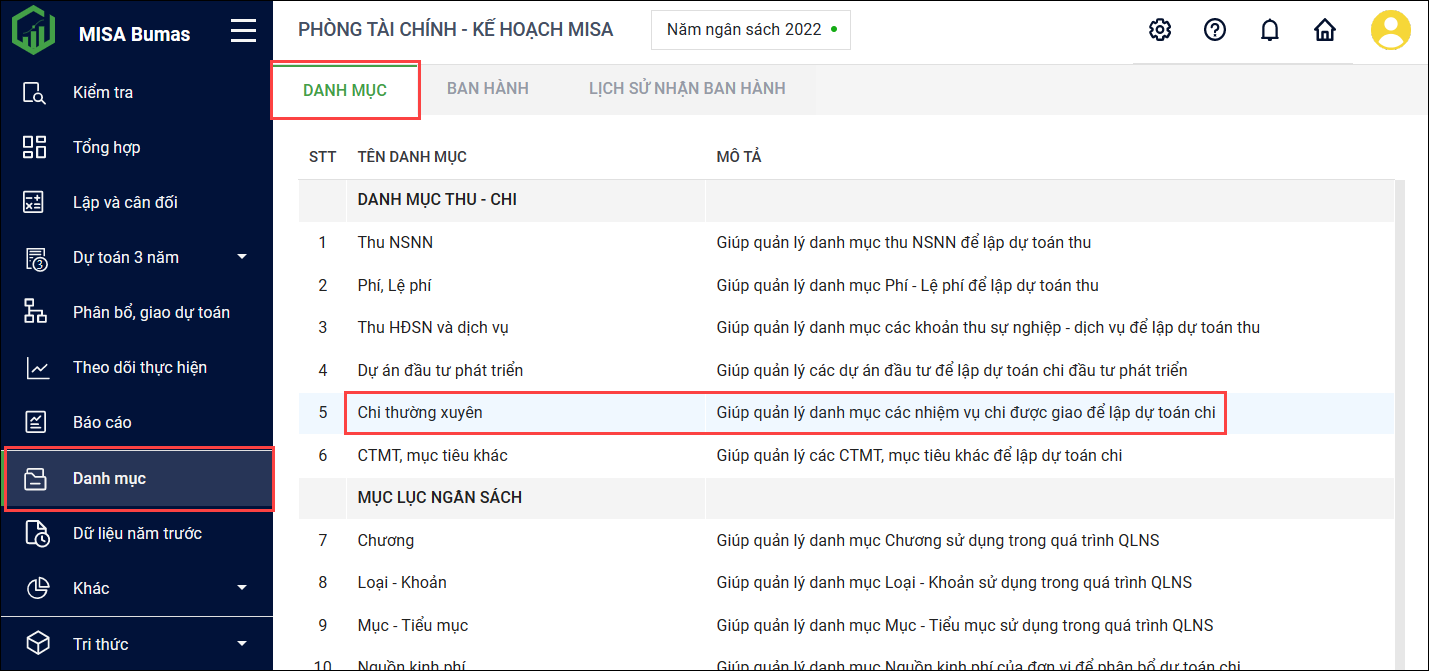Switch to the BAN HÀNH tab
1429x671 pixels.
click(x=487, y=89)
